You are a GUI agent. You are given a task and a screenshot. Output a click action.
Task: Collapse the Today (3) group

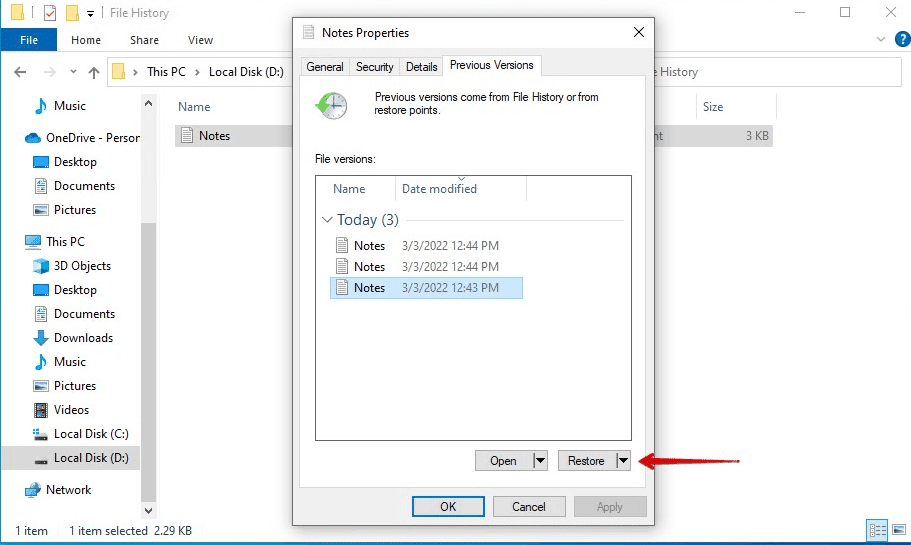point(327,220)
